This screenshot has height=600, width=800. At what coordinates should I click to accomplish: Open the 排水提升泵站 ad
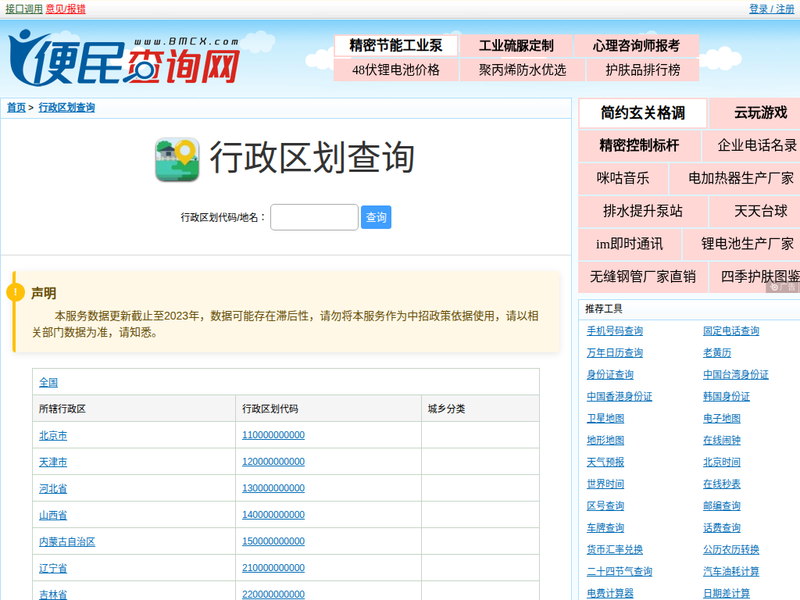643,211
